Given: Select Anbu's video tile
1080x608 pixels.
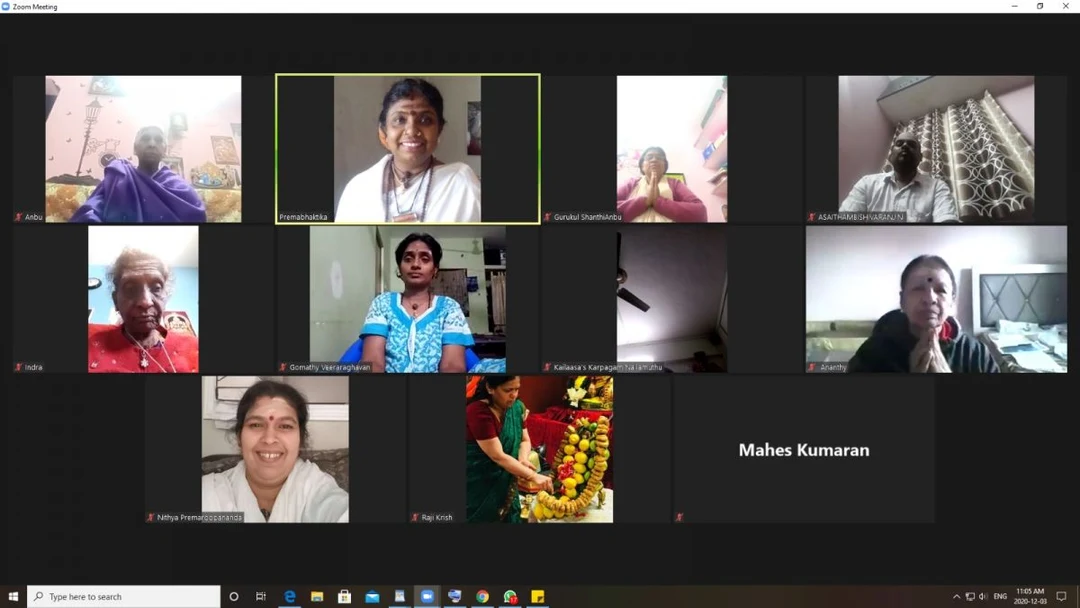Looking at the screenshot, I should point(143,149).
